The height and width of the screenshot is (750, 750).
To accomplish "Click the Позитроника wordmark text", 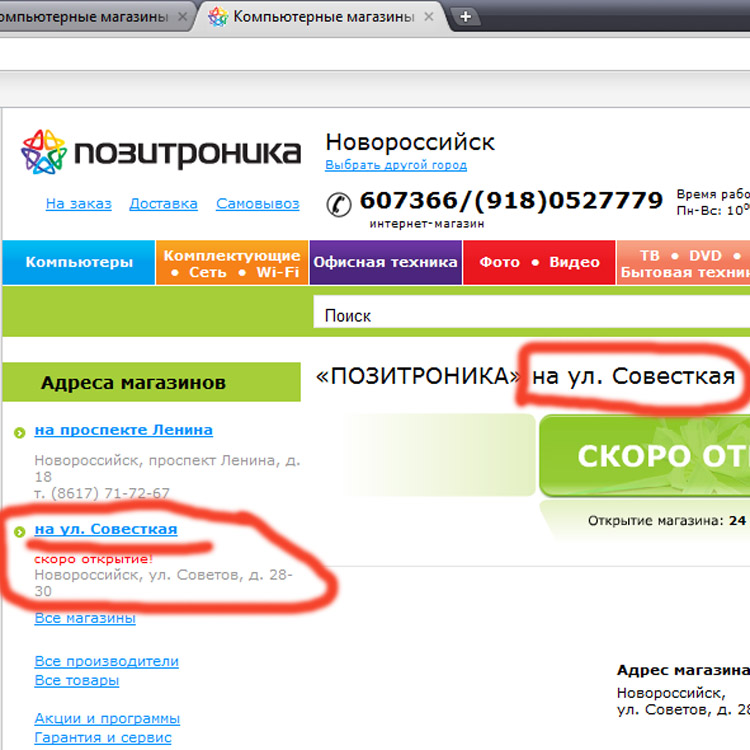I will pos(188,153).
